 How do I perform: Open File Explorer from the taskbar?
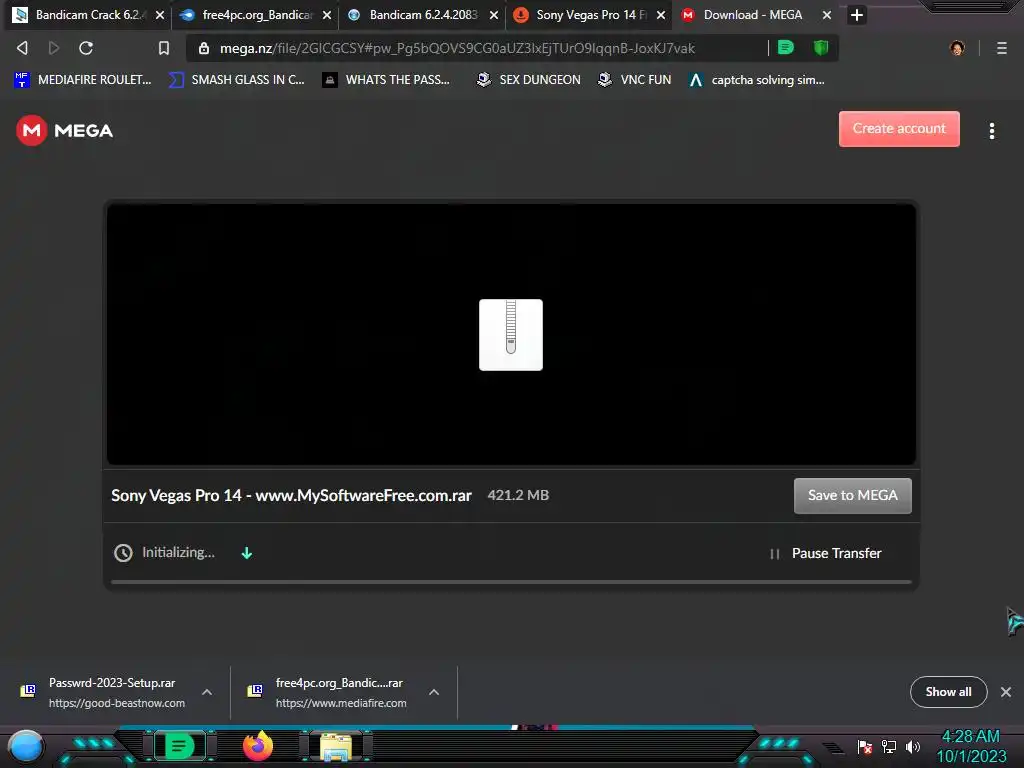[x=336, y=748]
